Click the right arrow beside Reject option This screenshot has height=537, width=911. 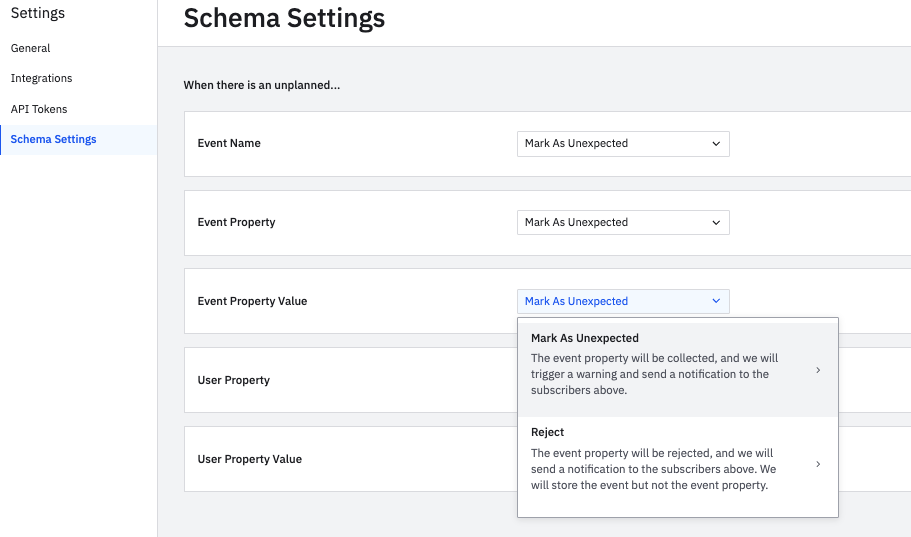pos(818,464)
